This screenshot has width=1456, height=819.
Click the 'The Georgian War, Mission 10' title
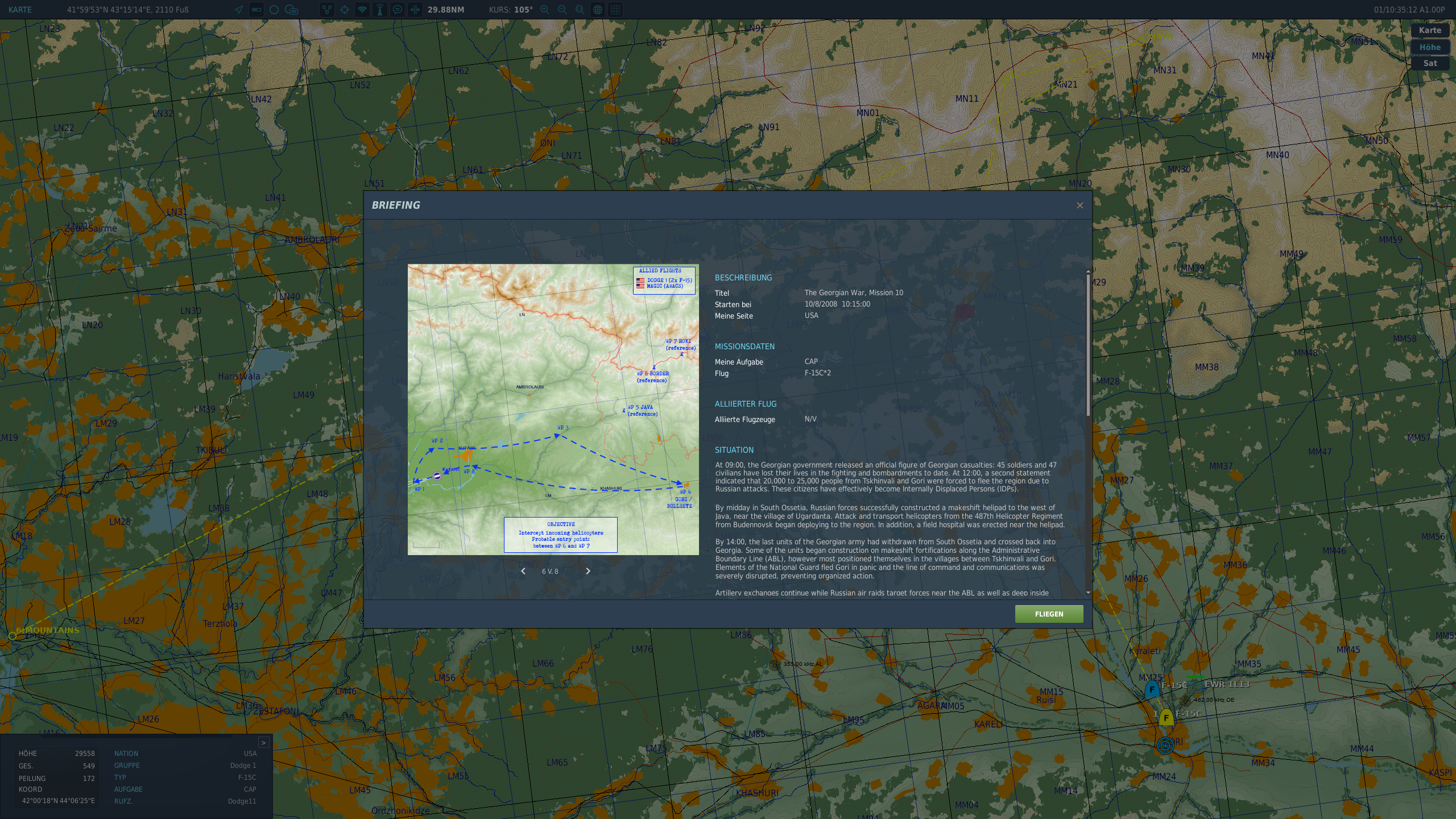[854, 293]
